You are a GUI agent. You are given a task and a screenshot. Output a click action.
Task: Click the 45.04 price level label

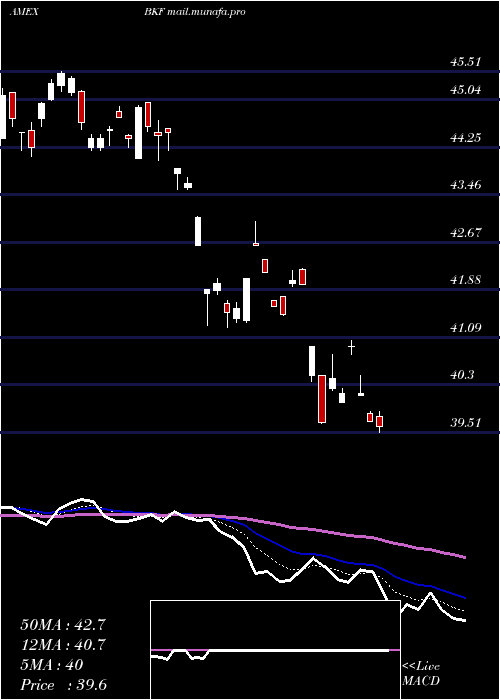coord(466,90)
